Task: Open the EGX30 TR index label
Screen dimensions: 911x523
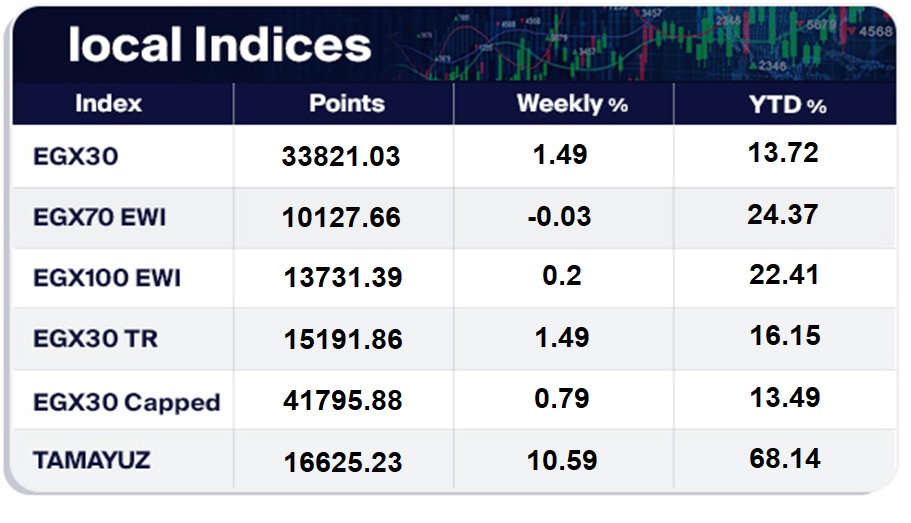Action: pos(96,339)
